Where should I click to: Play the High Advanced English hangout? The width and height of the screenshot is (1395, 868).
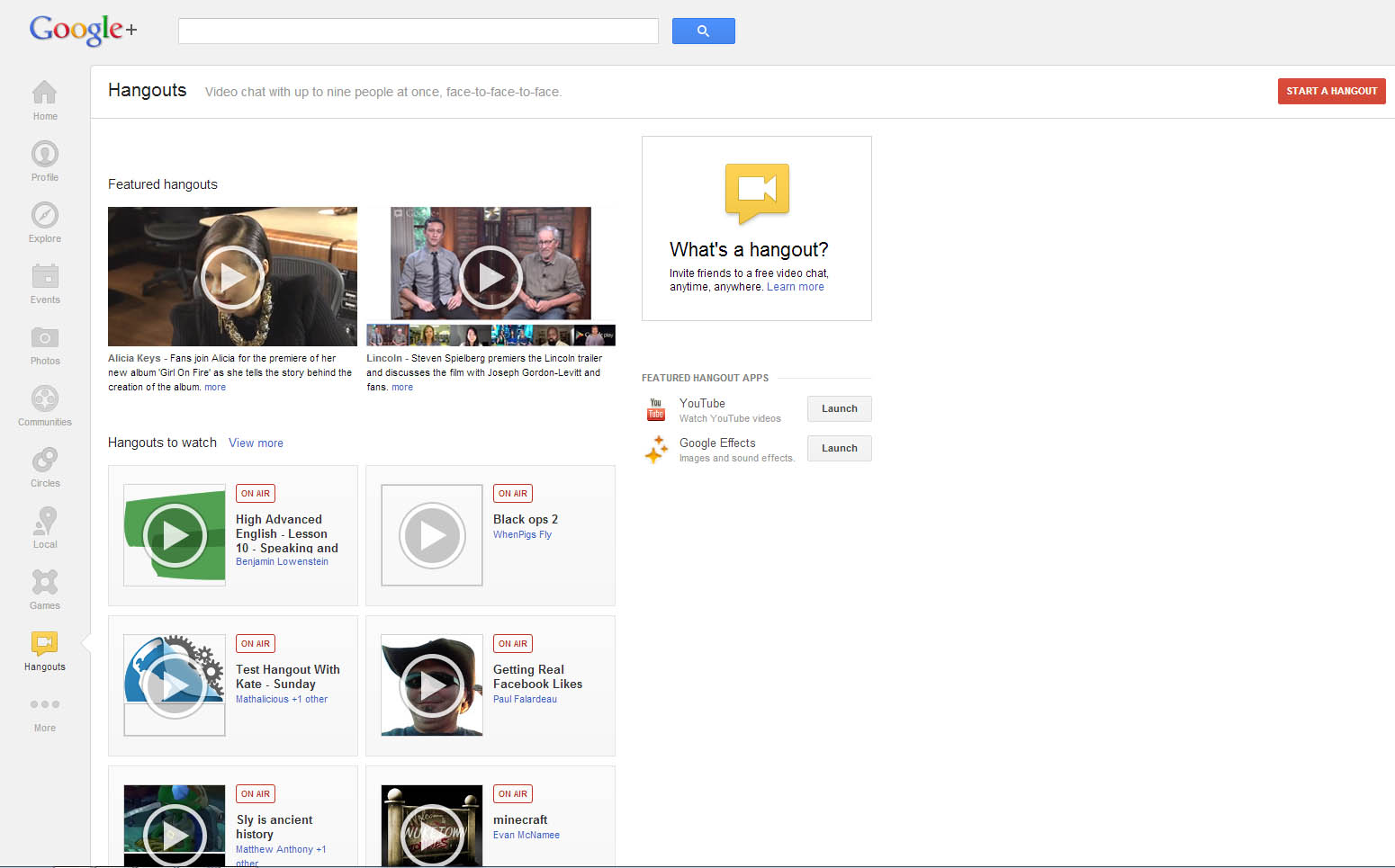pyautogui.click(x=175, y=535)
